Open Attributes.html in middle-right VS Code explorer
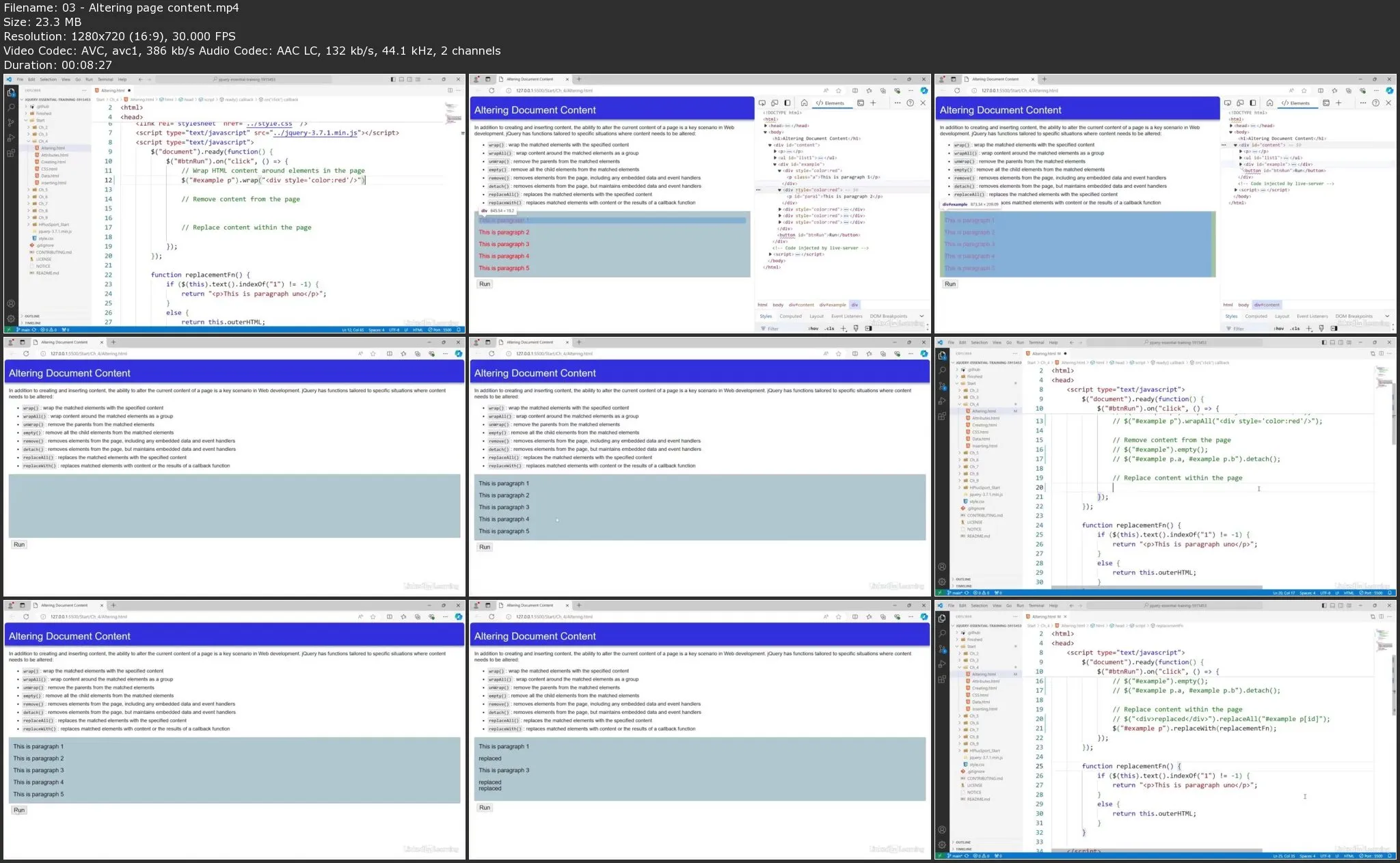The height and width of the screenshot is (863, 1400). point(986,418)
